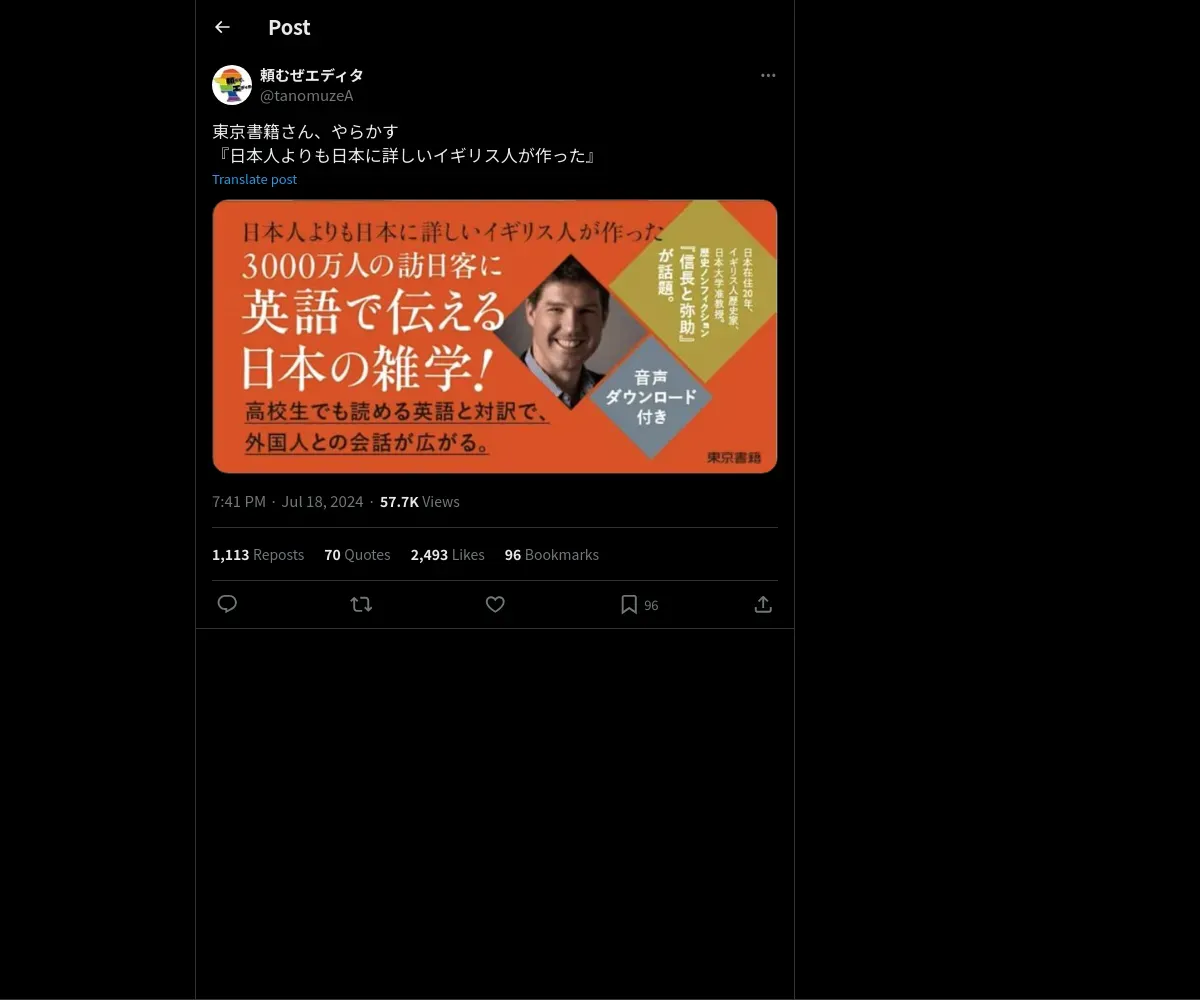The width and height of the screenshot is (1200, 1000).
Task: Open the @tanomuzeA handle
Action: 306,96
